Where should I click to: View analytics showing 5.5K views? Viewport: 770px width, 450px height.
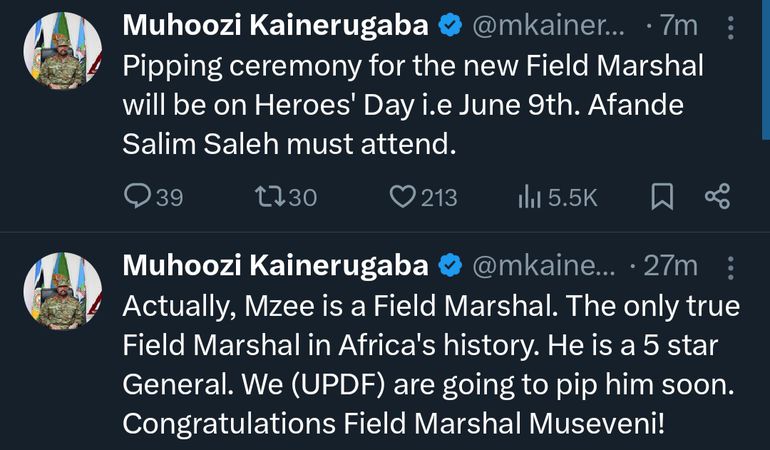click(530, 198)
